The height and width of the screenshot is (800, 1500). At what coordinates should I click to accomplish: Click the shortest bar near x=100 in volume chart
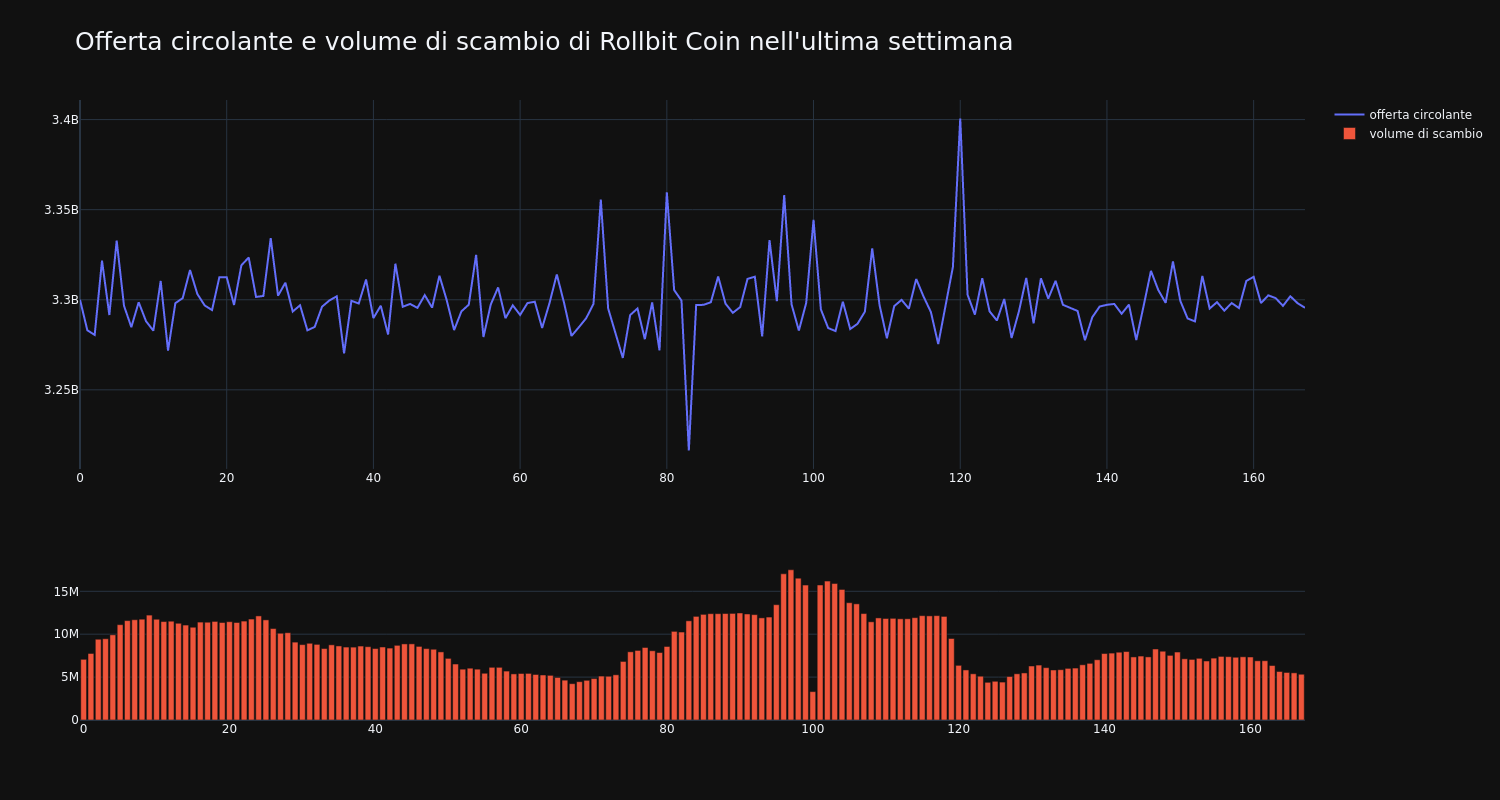[x=813, y=705]
